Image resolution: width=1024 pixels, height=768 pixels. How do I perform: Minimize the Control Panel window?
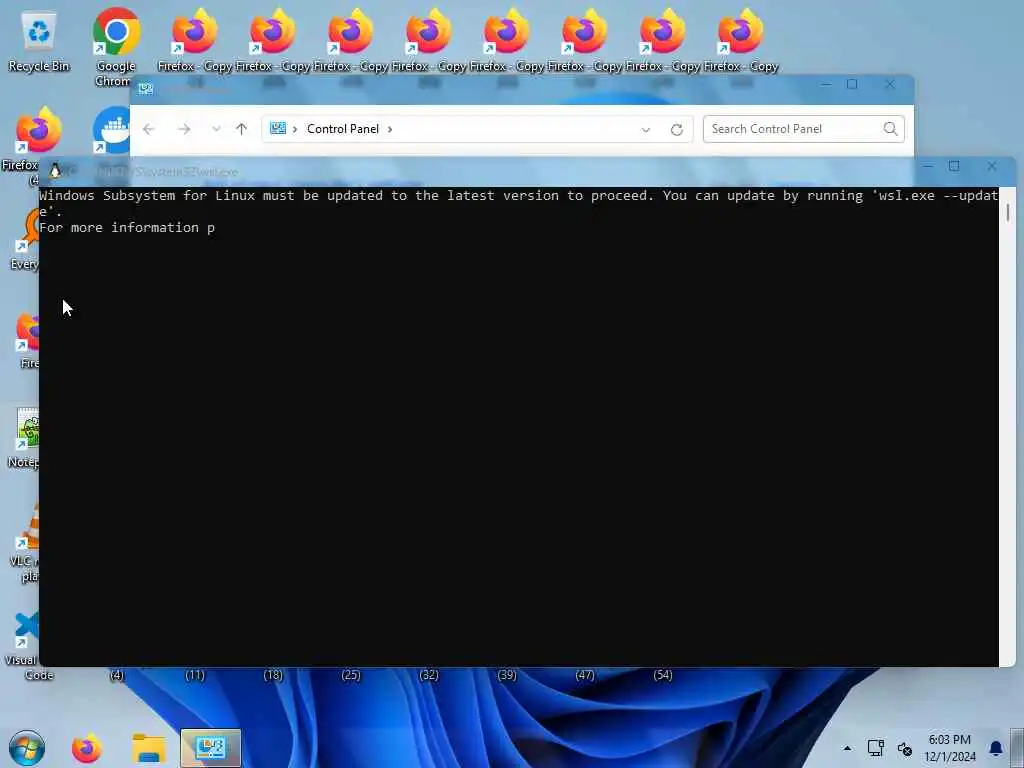click(826, 84)
